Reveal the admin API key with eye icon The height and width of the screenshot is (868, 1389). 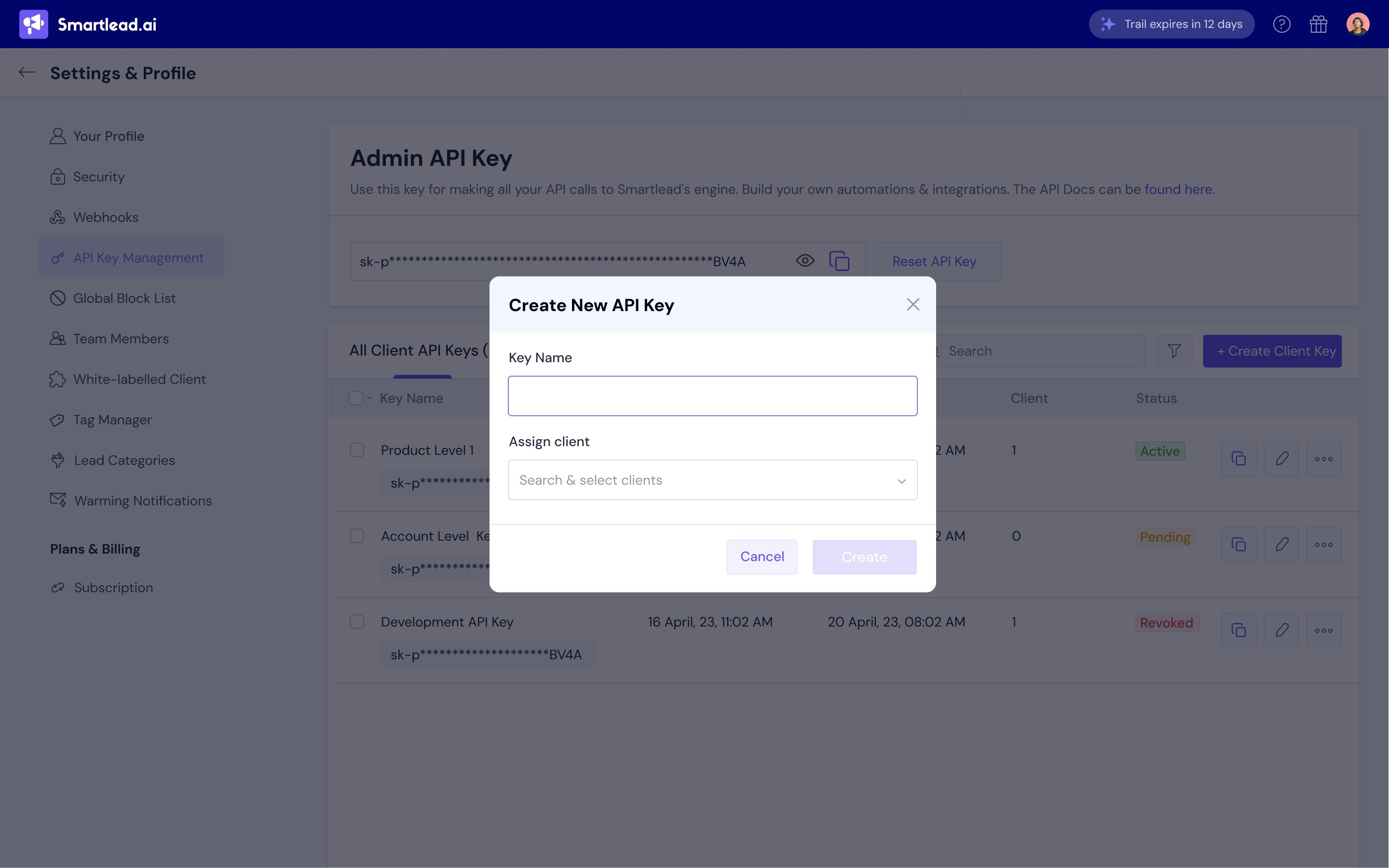point(804,261)
